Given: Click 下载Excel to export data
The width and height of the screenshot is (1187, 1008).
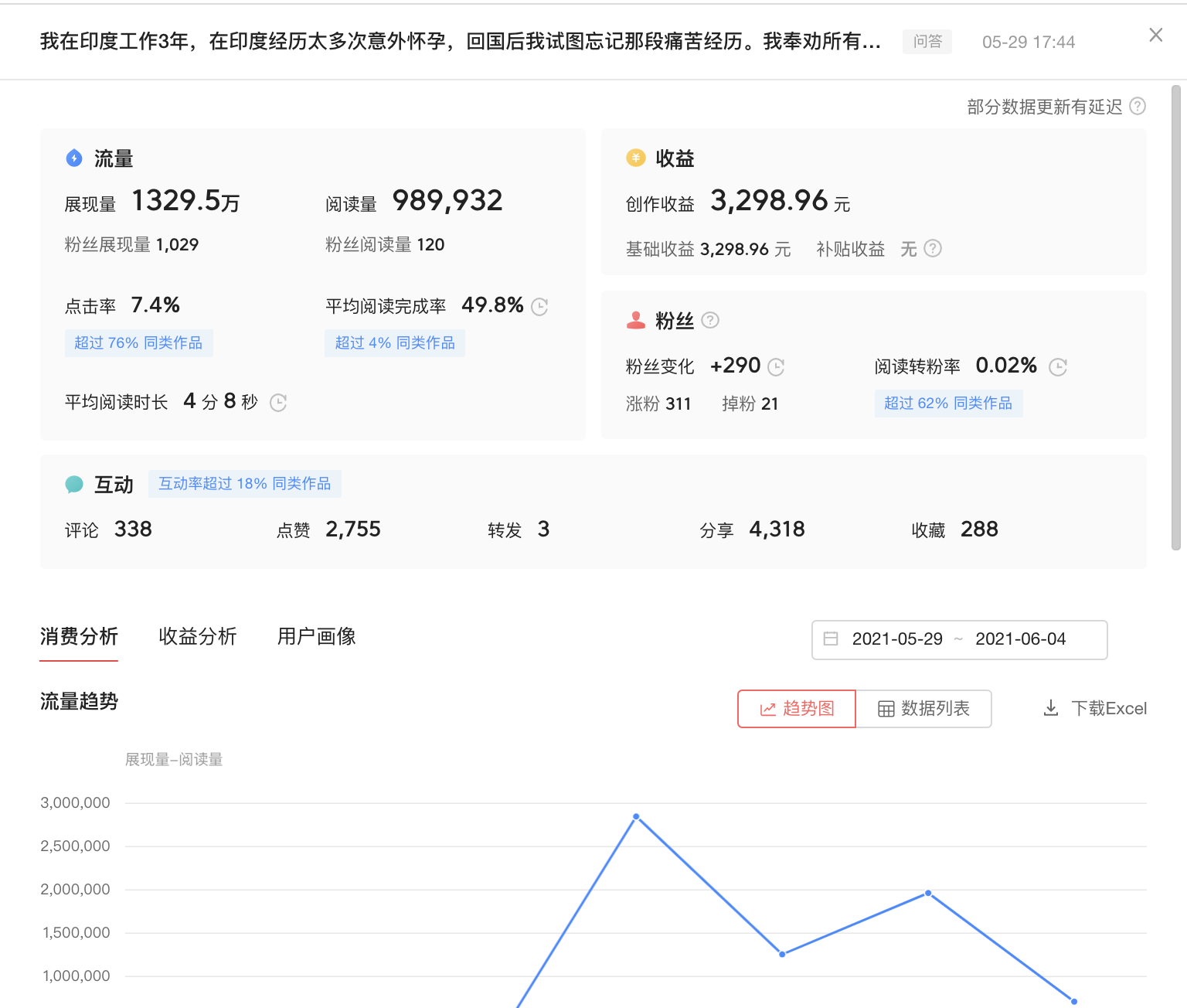Looking at the screenshot, I should tap(1093, 708).
